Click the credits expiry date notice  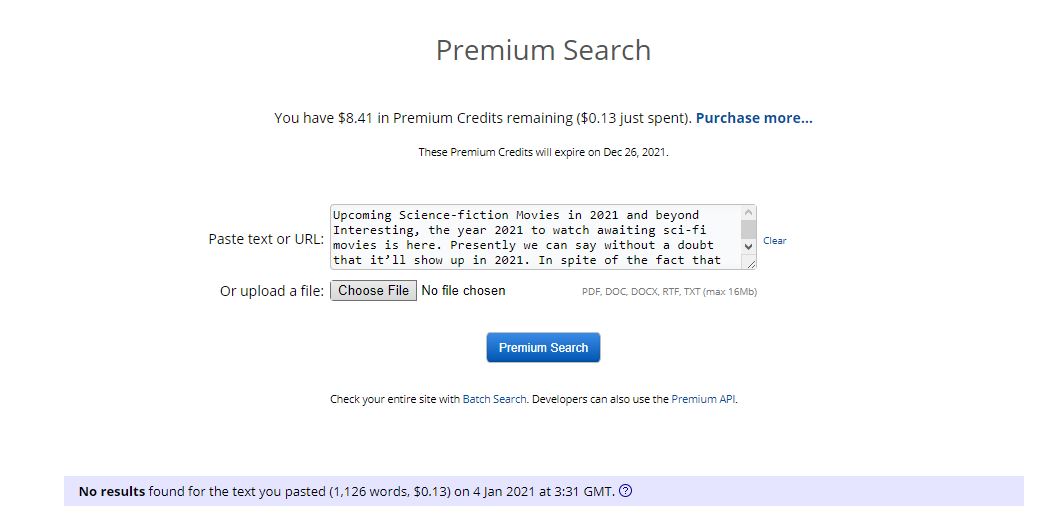click(543, 153)
